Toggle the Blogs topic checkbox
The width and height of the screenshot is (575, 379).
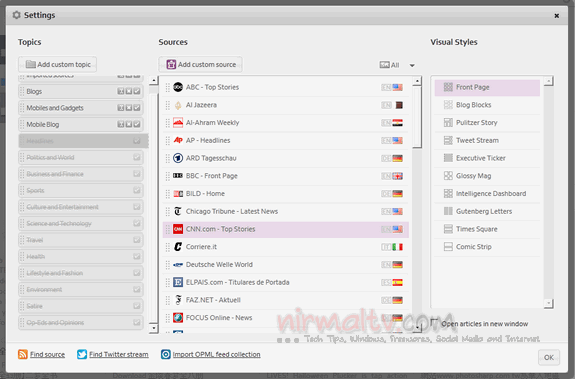coord(137,91)
